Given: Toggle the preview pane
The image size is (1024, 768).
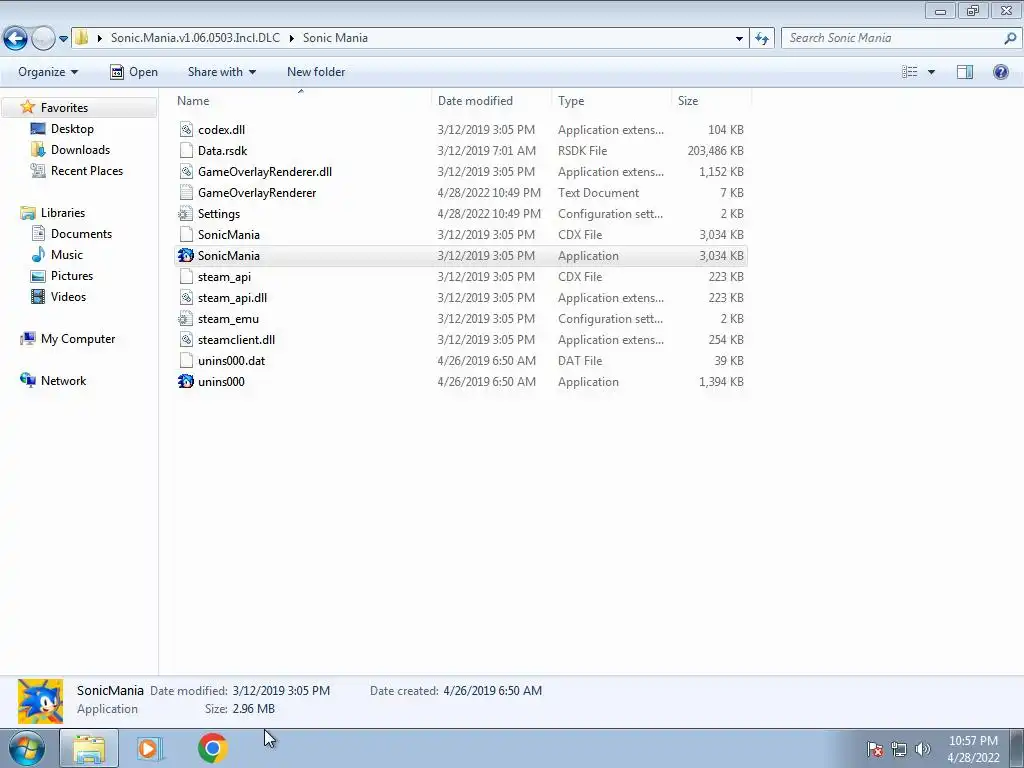Looking at the screenshot, I should (965, 72).
